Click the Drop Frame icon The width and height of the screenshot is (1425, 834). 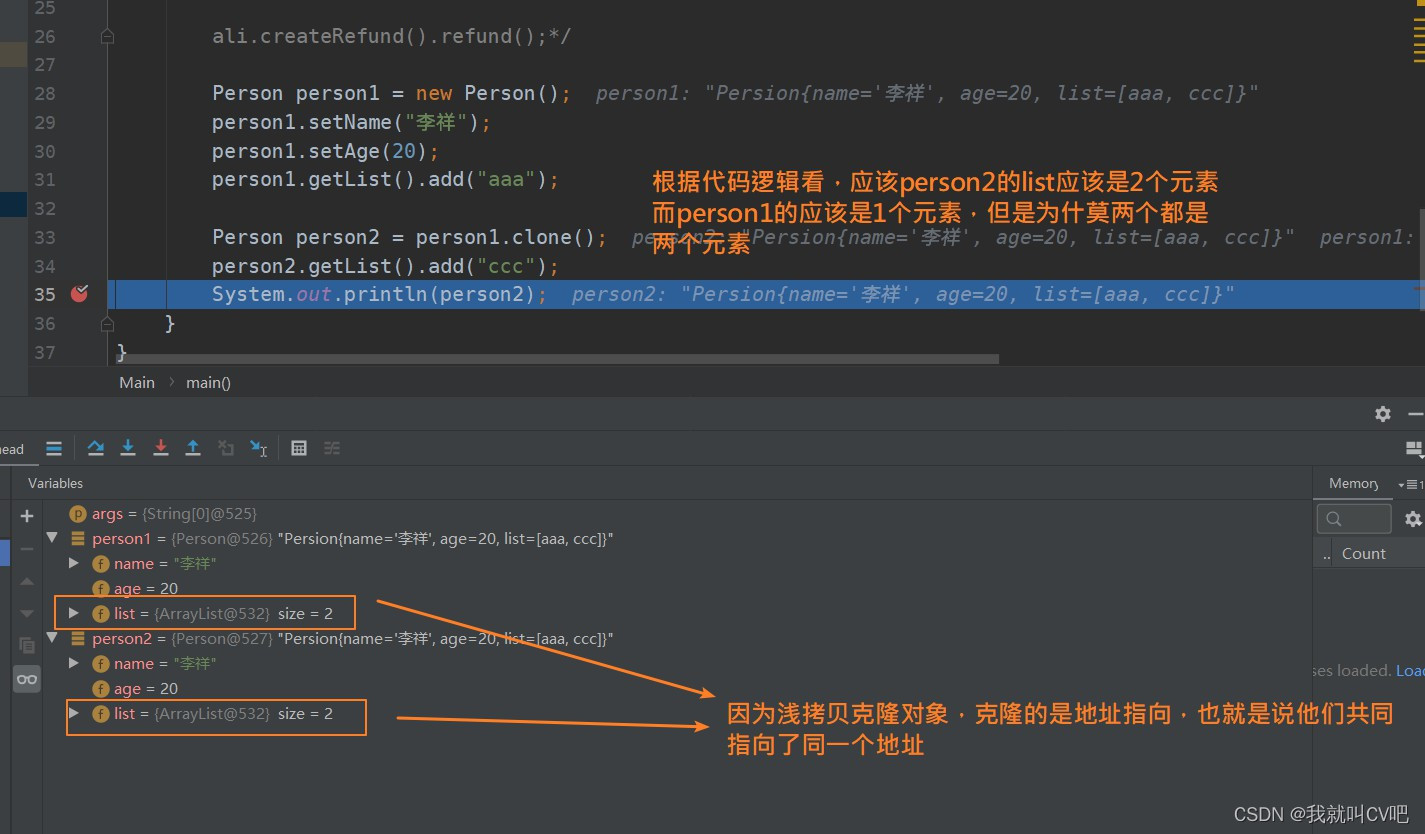(x=226, y=448)
